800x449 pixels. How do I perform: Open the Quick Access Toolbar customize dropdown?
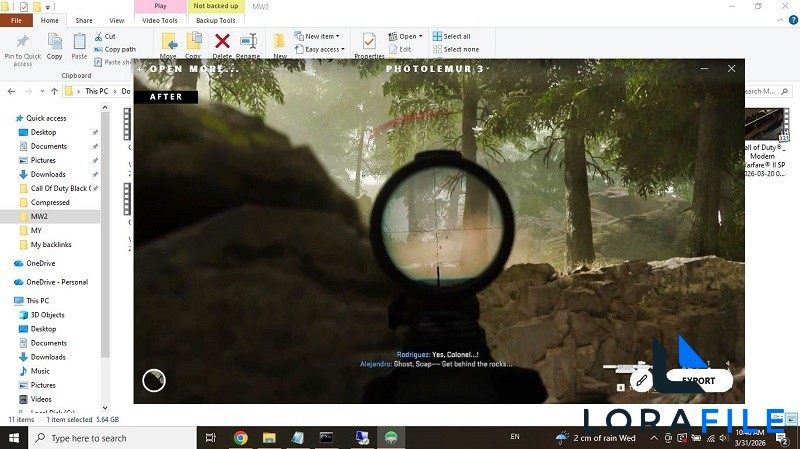pyautogui.click(x=48, y=7)
